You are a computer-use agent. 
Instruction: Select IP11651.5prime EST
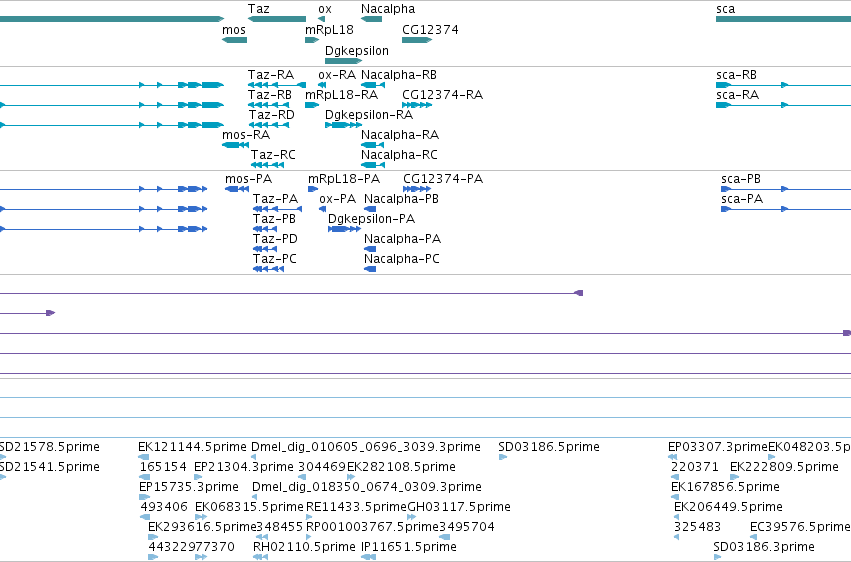(369, 557)
